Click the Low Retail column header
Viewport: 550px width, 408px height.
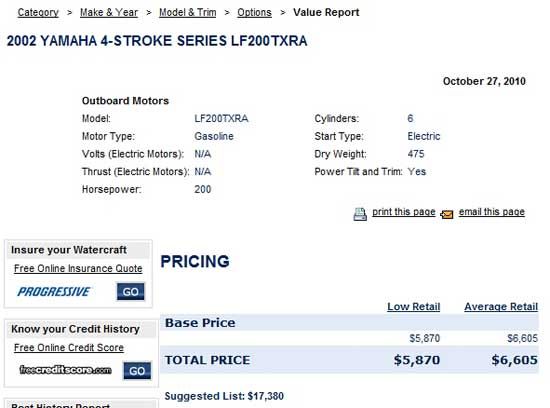[x=414, y=307]
